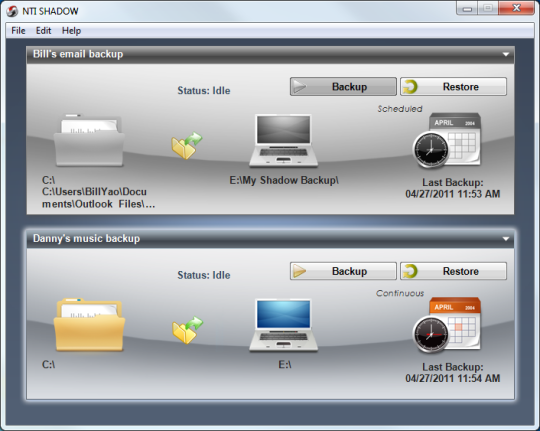This screenshot has width=540, height=431.
Task: Click folder transfer arrow icon in Danny's music backup
Action: (x=187, y=330)
